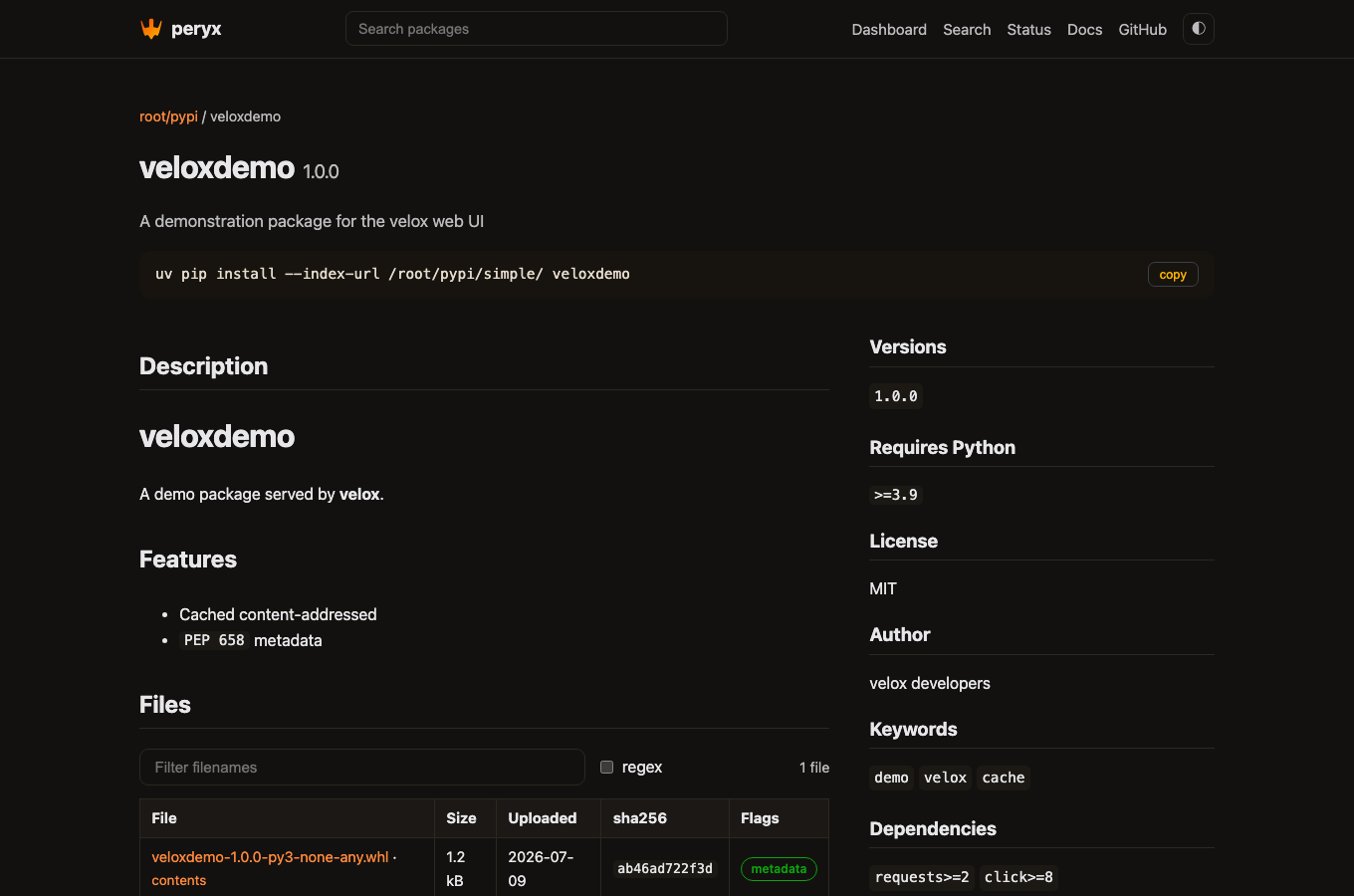Click the velox developers author text
The image size is (1354, 896).
[x=930, y=683]
